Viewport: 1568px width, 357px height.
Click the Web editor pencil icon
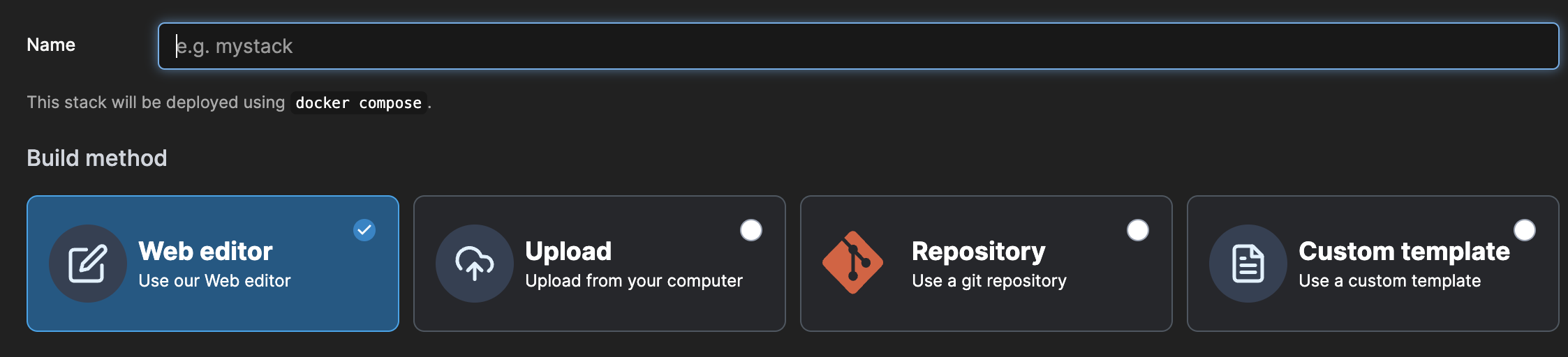pos(88,264)
